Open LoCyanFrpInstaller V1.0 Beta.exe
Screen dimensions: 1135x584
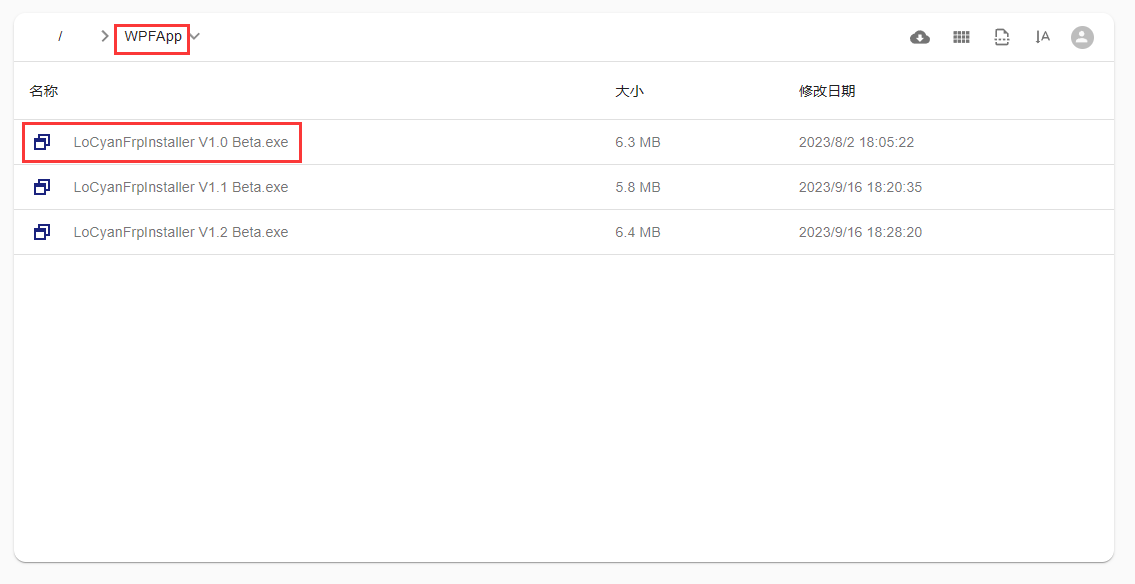(x=181, y=142)
